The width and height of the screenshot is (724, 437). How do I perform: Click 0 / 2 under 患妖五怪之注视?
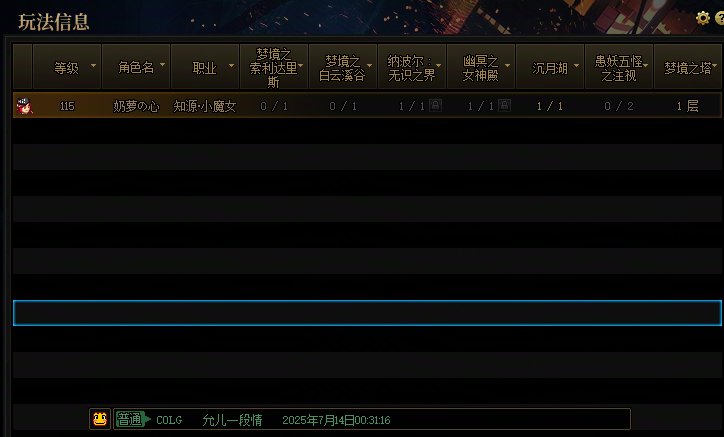(x=619, y=106)
